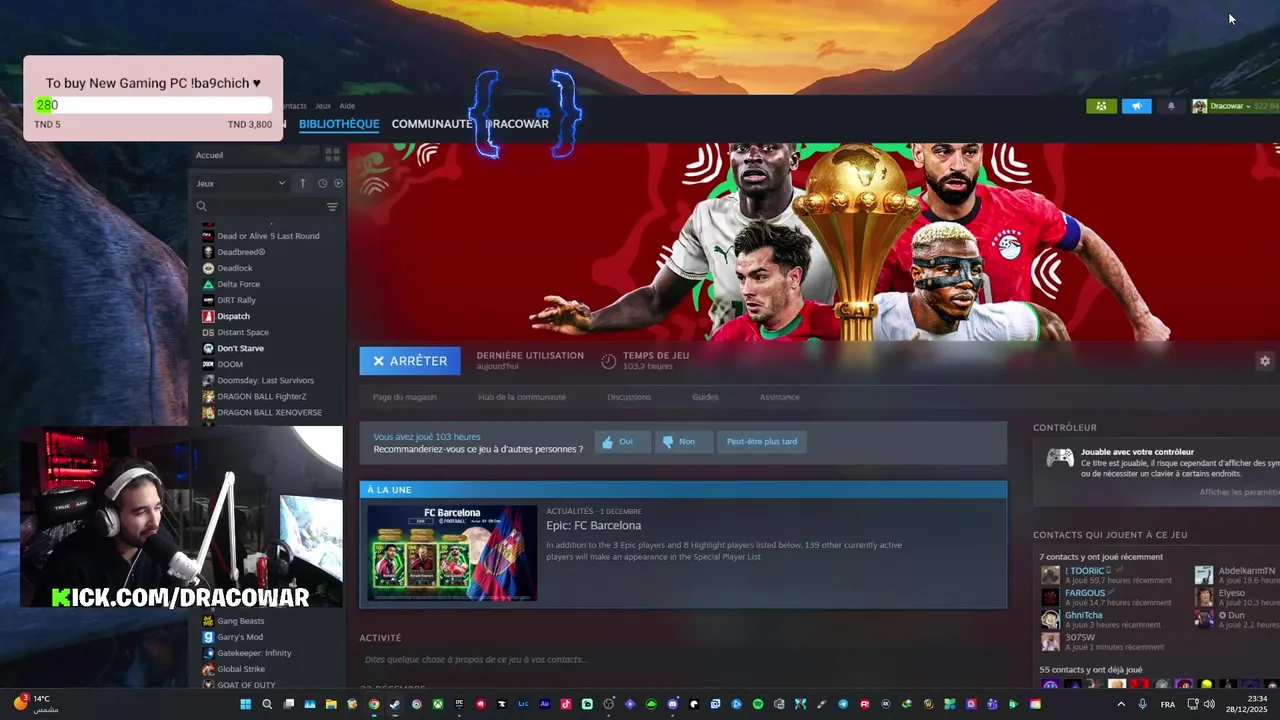Open the FC Barcelona news thumbnail

pos(452,553)
